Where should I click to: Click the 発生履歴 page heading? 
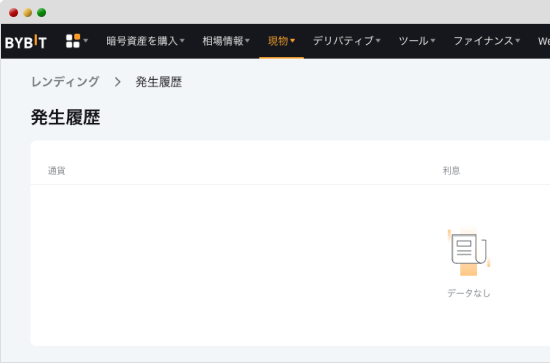click(66, 117)
